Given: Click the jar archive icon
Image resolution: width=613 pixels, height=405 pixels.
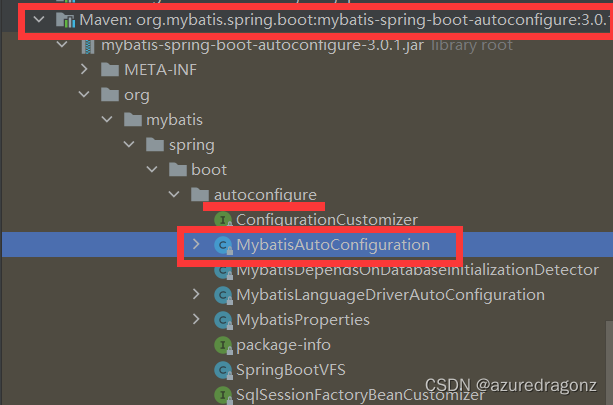Looking at the screenshot, I should 88,45.
